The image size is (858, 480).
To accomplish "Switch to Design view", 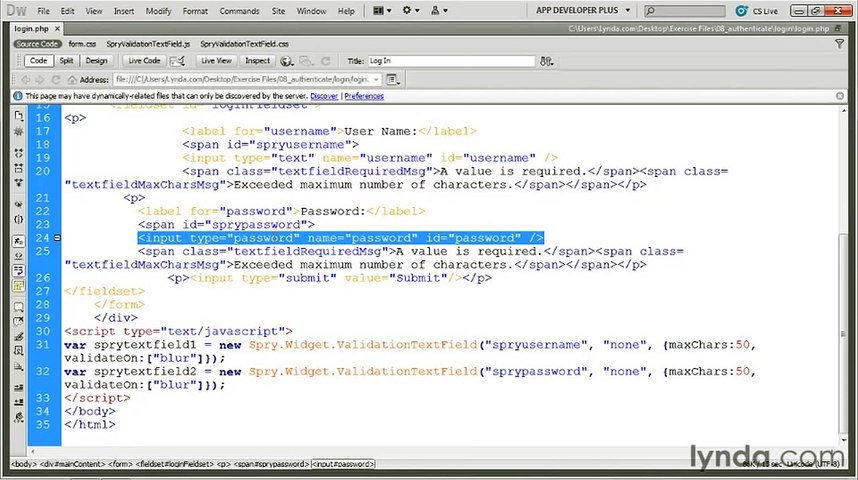I will (x=96, y=61).
